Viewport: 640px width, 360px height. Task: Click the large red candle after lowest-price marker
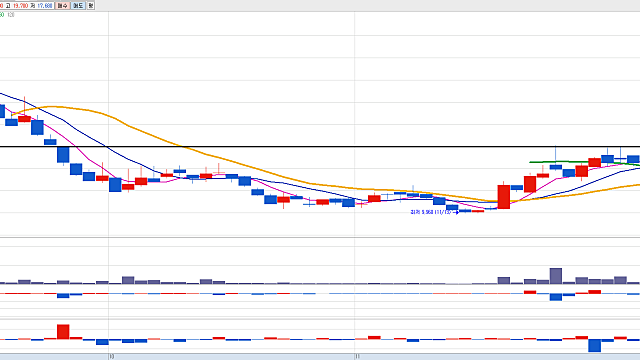pos(504,197)
